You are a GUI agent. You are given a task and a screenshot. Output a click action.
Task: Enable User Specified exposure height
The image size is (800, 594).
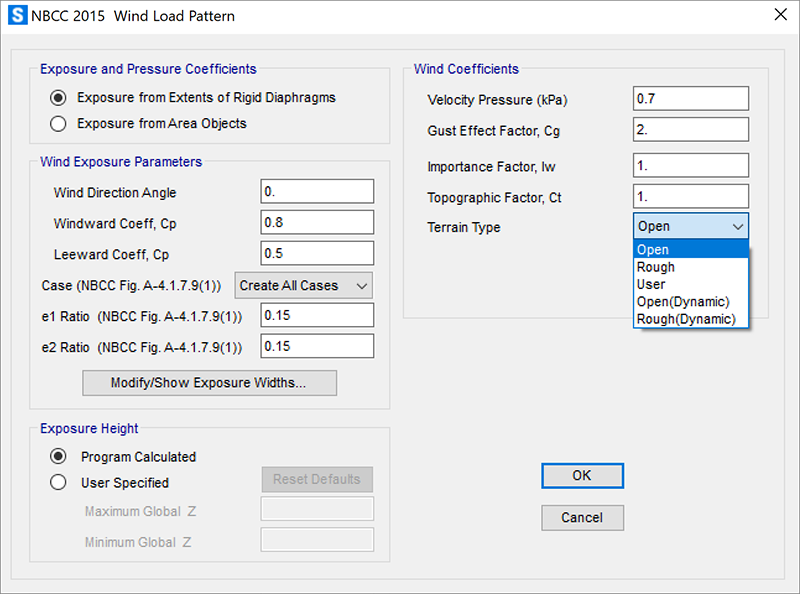coord(59,483)
